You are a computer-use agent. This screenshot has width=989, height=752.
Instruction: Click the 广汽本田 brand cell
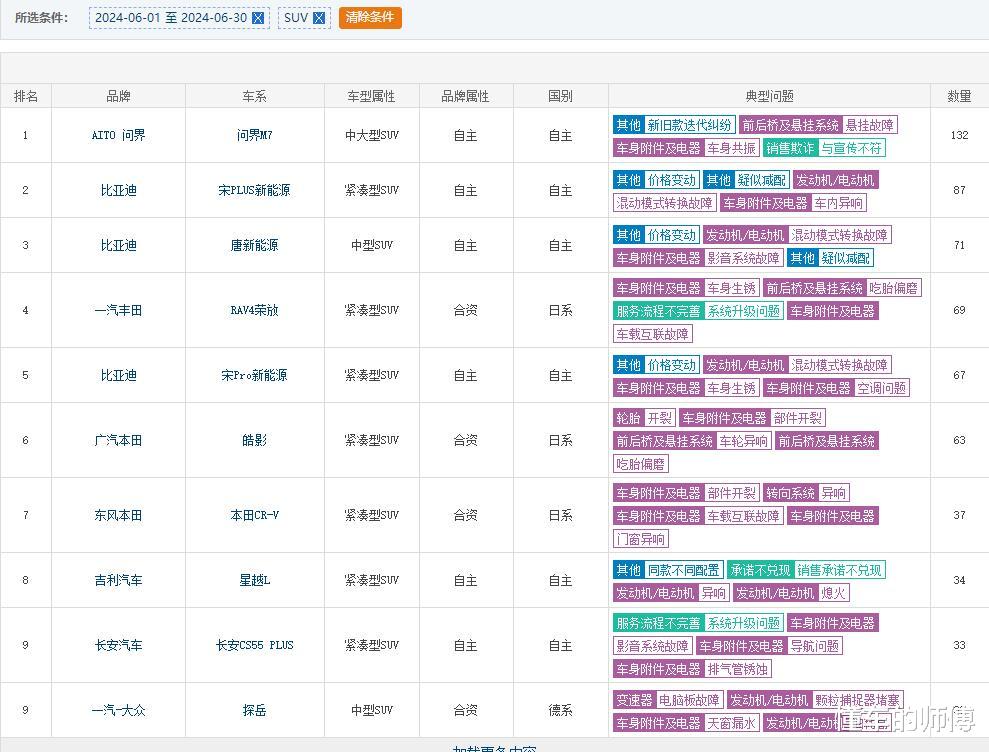pyautogui.click(x=119, y=440)
